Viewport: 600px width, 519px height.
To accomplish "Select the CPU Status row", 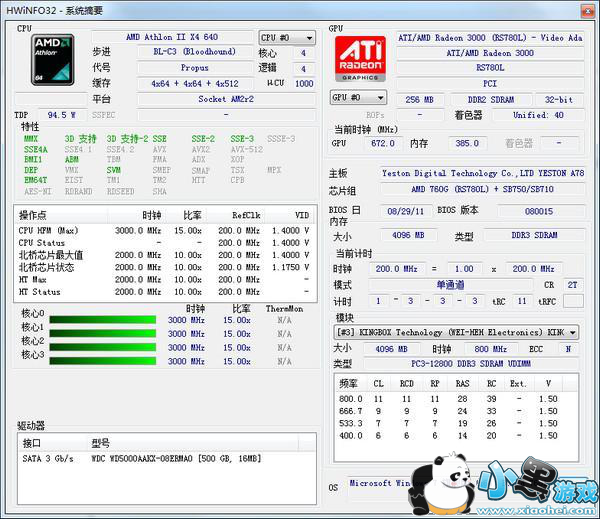I will coord(164,243).
